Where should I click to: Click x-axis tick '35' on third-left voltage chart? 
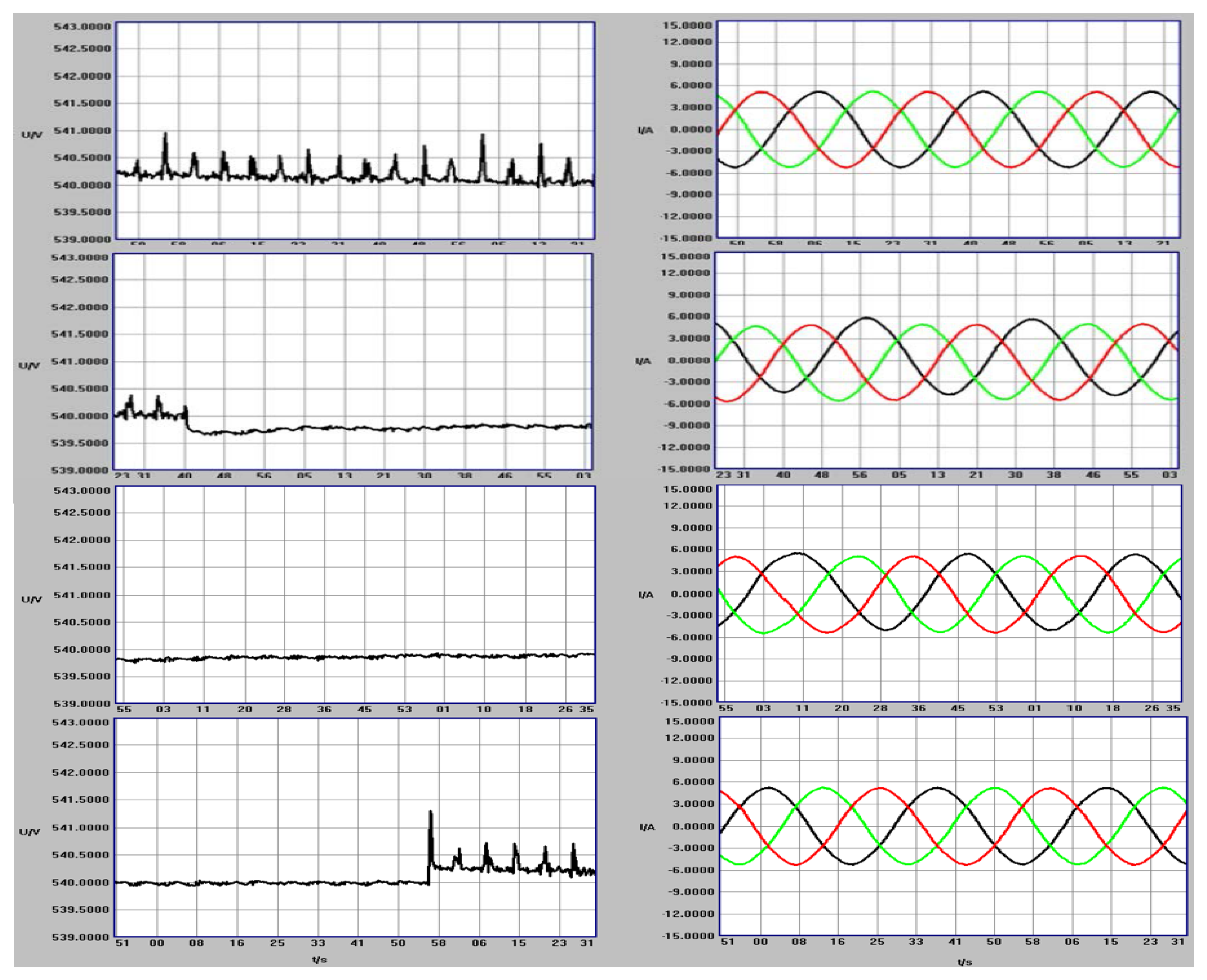pyautogui.click(x=587, y=709)
